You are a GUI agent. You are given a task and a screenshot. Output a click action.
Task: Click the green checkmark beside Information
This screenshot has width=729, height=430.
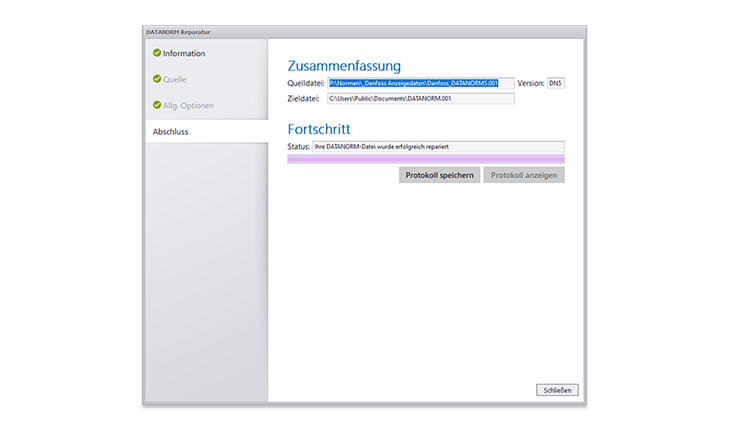pos(157,53)
